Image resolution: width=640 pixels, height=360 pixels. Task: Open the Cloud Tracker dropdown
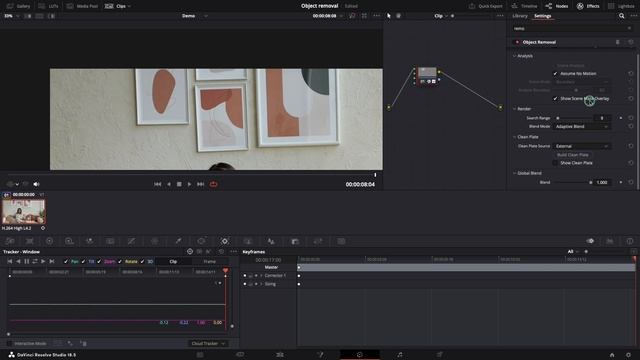click(208, 344)
